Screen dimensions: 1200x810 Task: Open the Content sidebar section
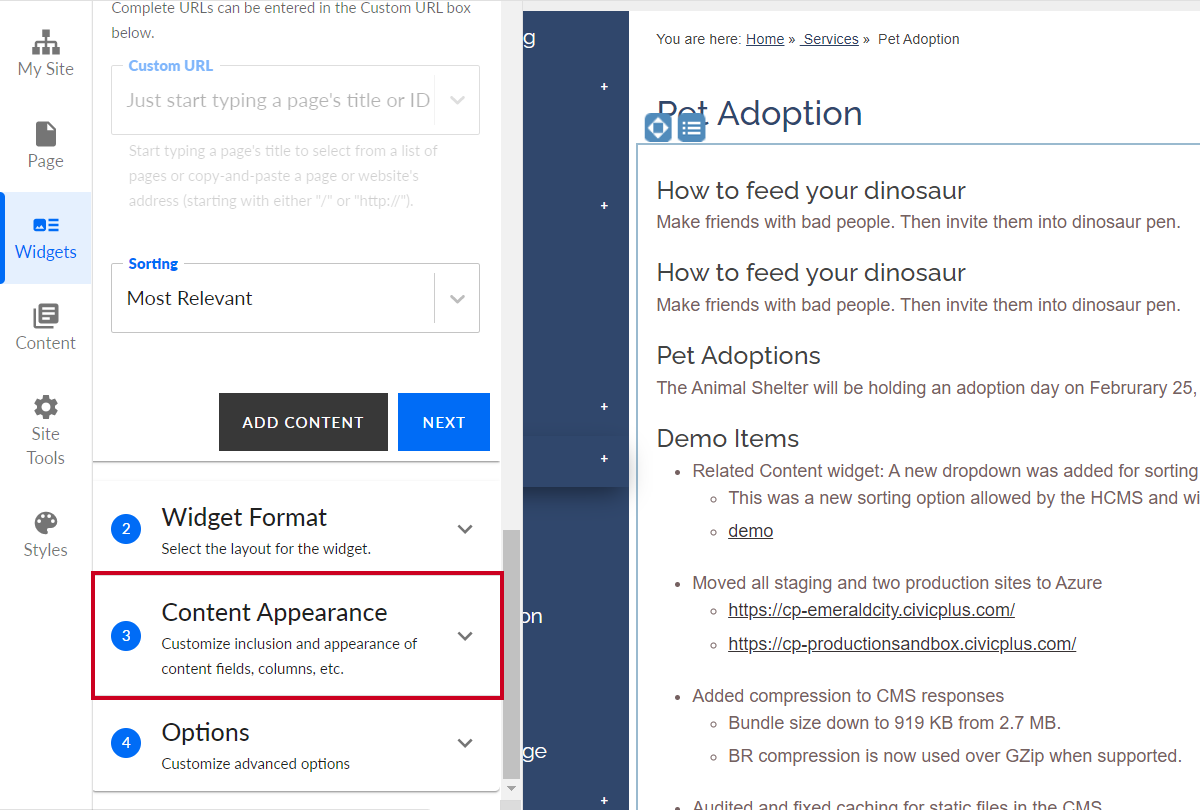(x=46, y=329)
